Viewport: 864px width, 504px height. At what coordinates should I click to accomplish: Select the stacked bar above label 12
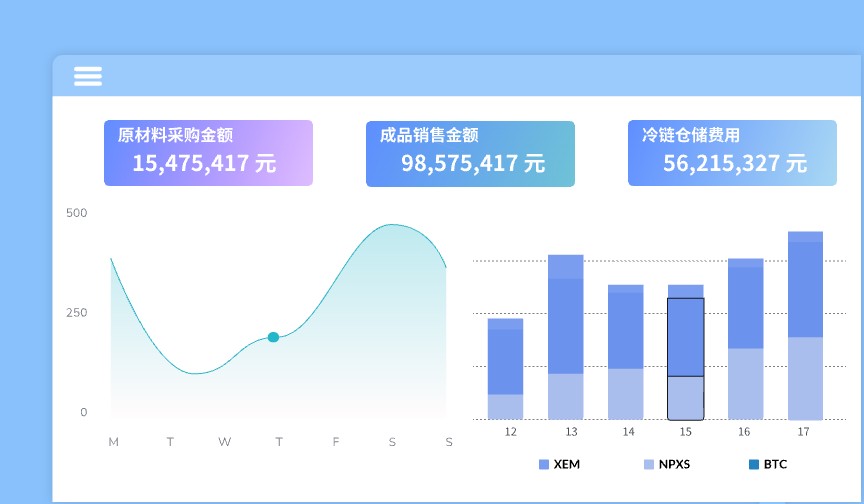tap(506, 368)
